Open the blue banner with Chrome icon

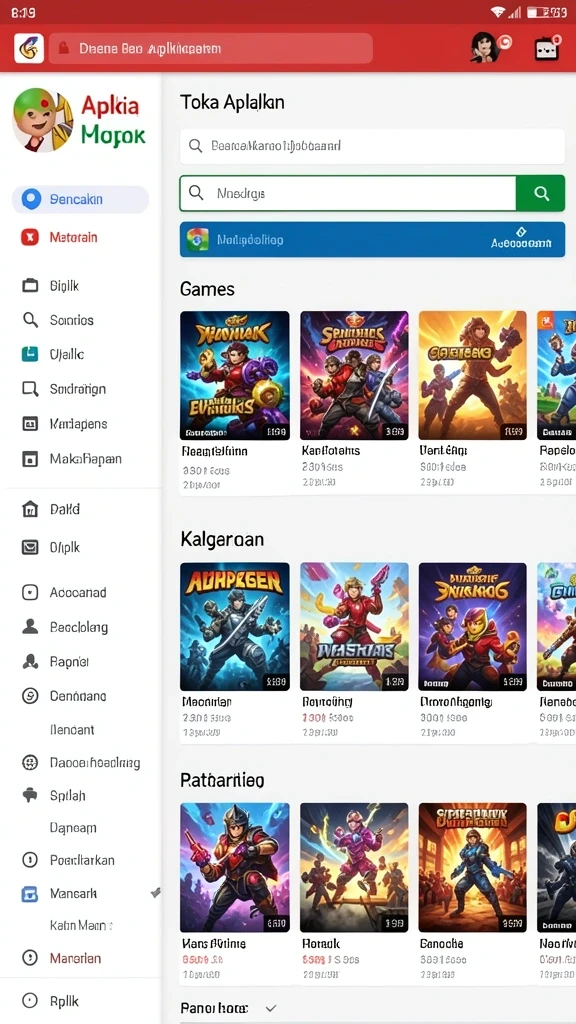pos(372,240)
